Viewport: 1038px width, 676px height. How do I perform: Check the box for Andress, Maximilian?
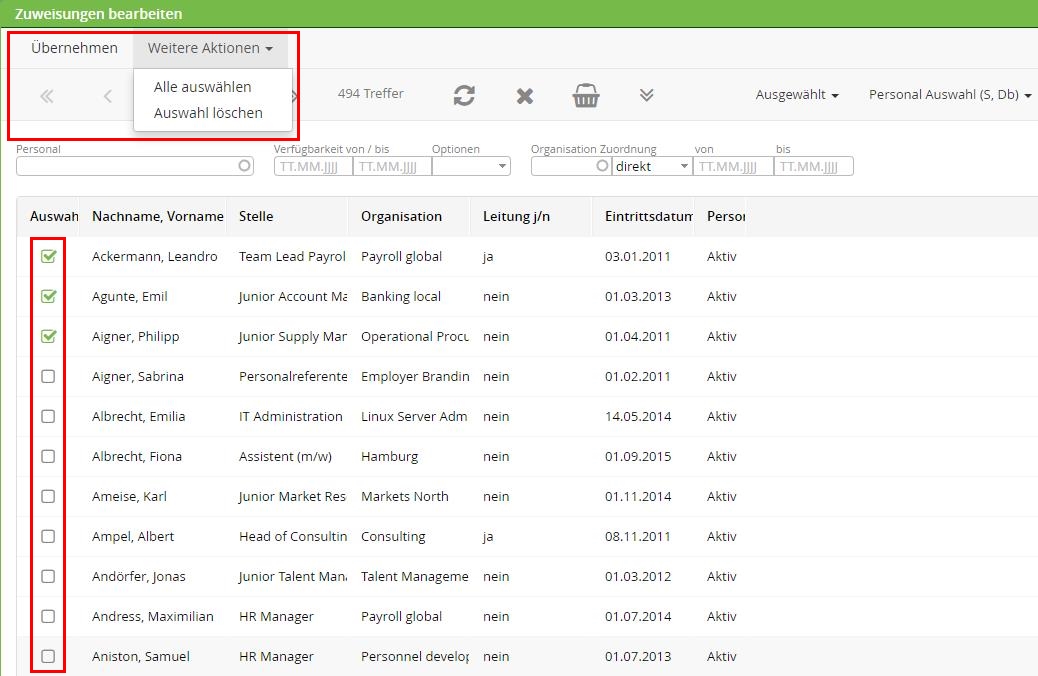tap(48, 616)
